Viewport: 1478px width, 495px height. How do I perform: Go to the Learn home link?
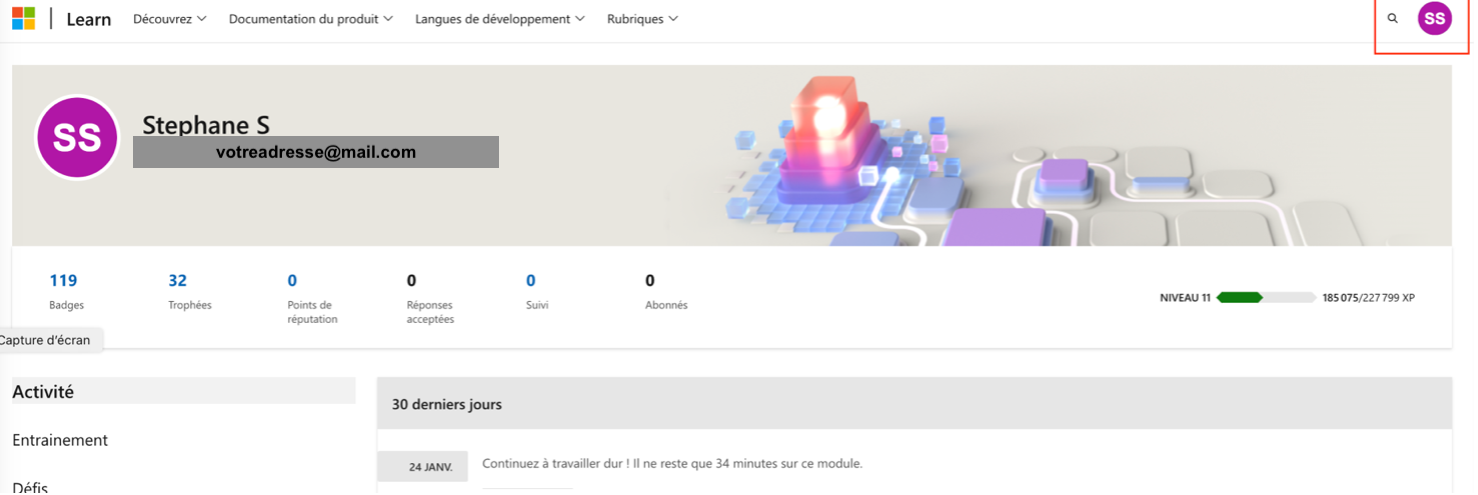point(88,19)
